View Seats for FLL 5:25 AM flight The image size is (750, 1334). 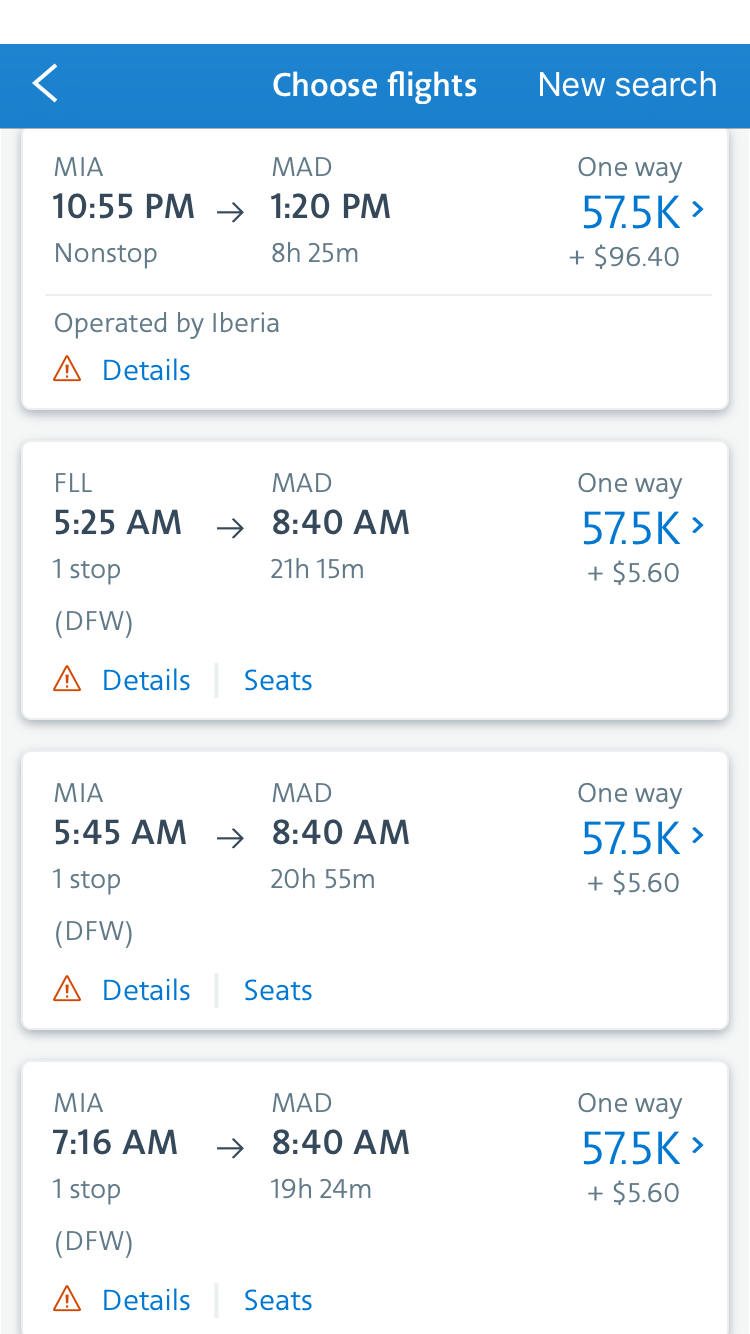point(278,680)
